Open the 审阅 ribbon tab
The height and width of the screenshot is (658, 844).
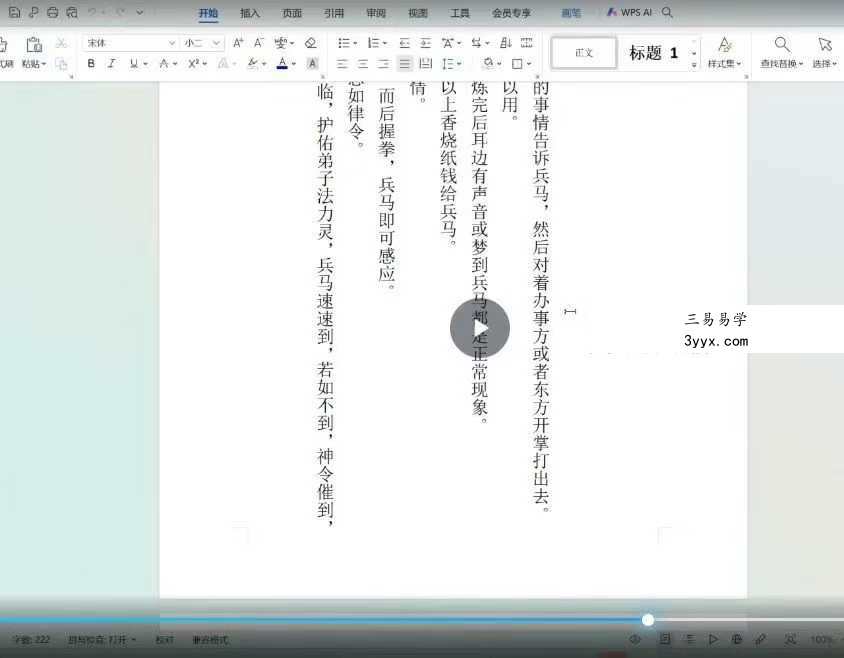pos(376,13)
